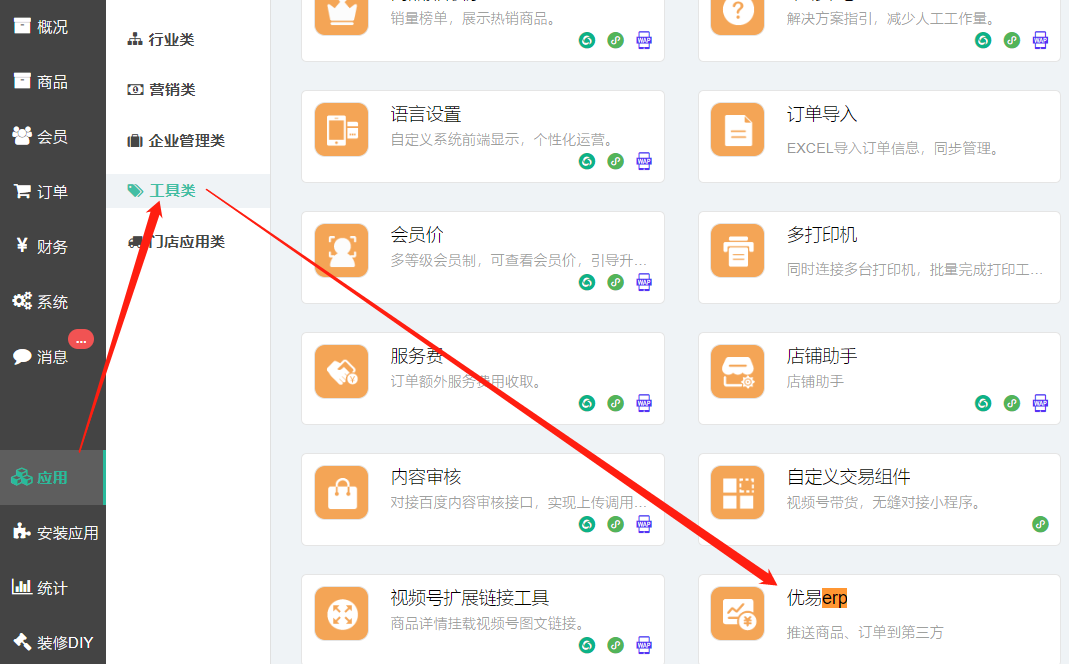1069x664 pixels.
Task: Click the 会员价 member icon
Action: (x=342, y=250)
